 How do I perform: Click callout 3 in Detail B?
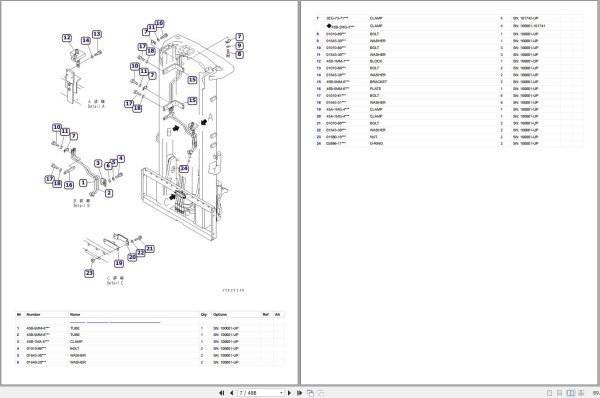(98, 163)
